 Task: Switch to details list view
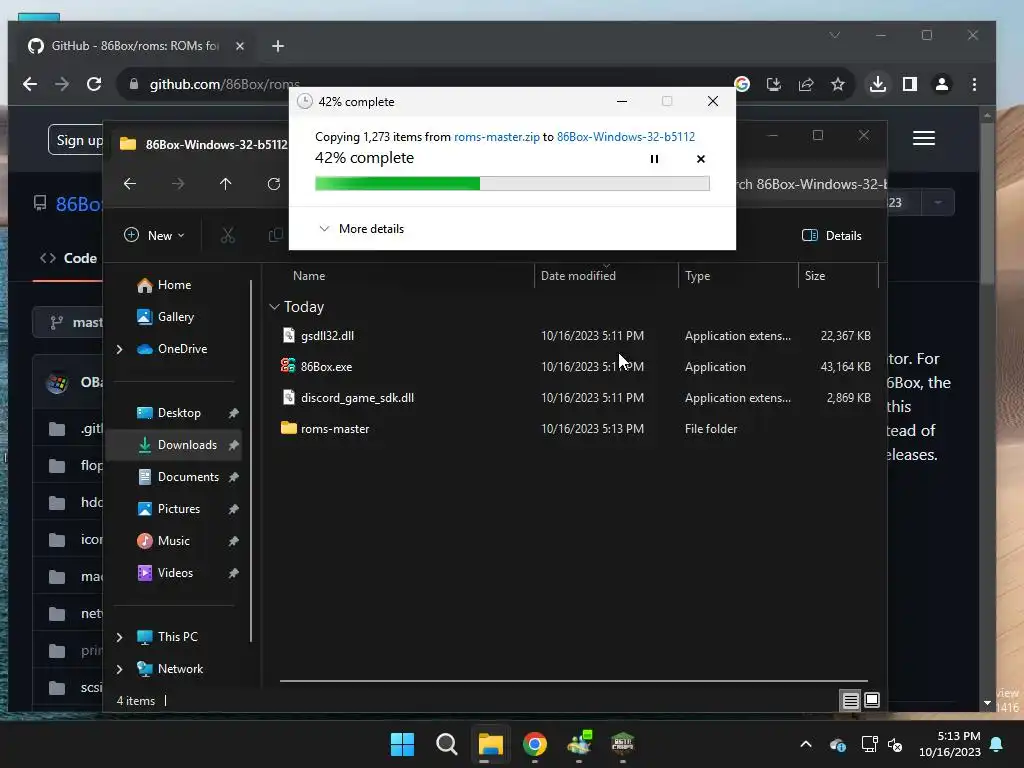click(850, 701)
